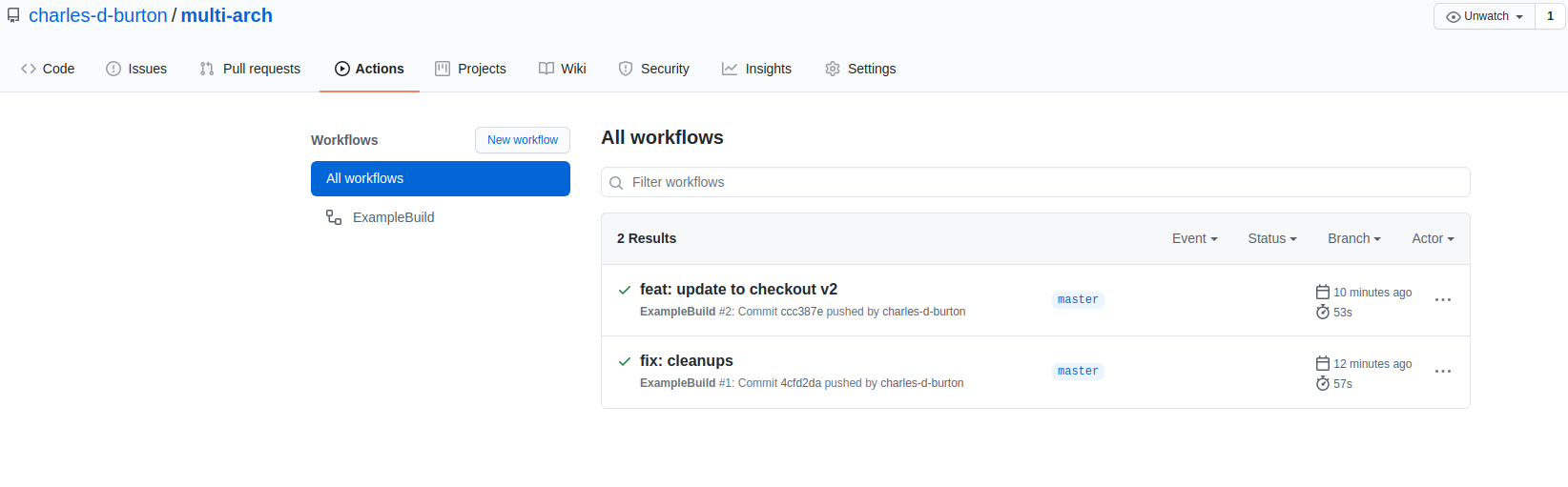Open the three-dot menu for feat: update run

tap(1442, 300)
